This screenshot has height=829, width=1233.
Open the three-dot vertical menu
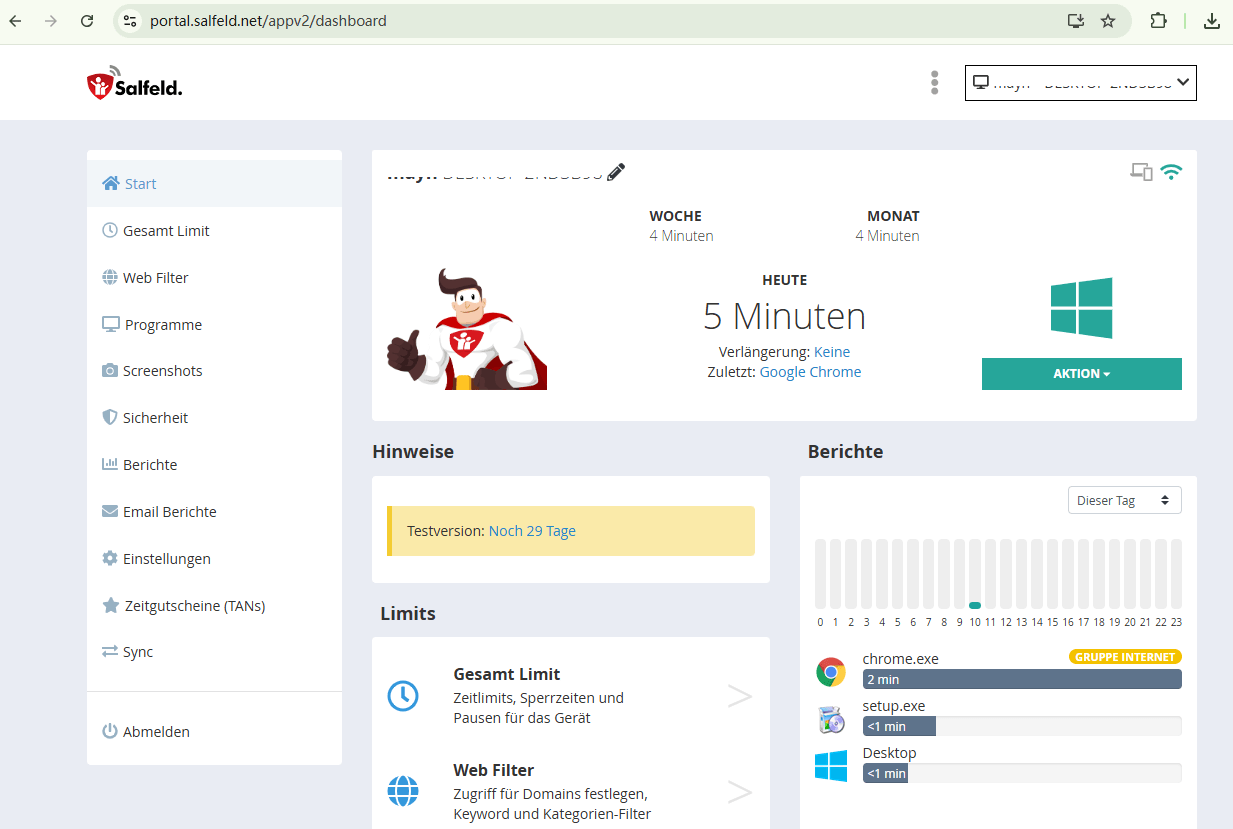click(934, 83)
